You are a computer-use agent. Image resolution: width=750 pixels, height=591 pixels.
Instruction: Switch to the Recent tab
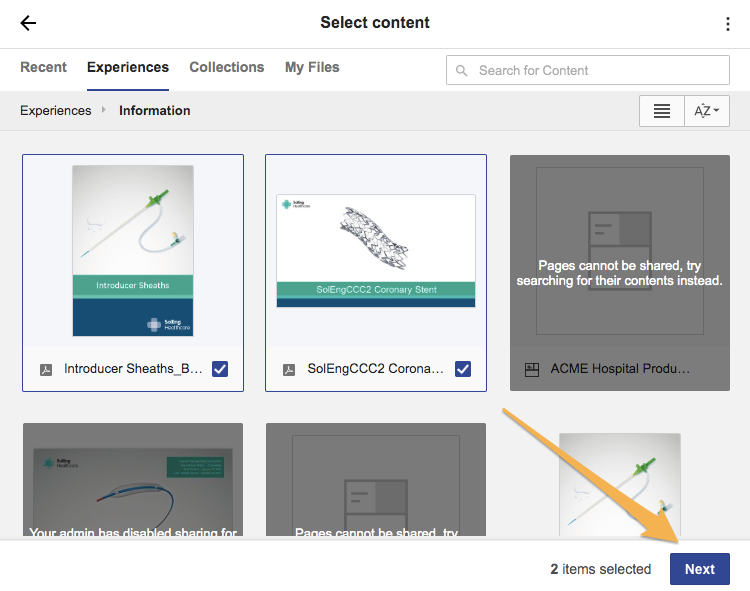pyautogui.click(x=44, y=67)
